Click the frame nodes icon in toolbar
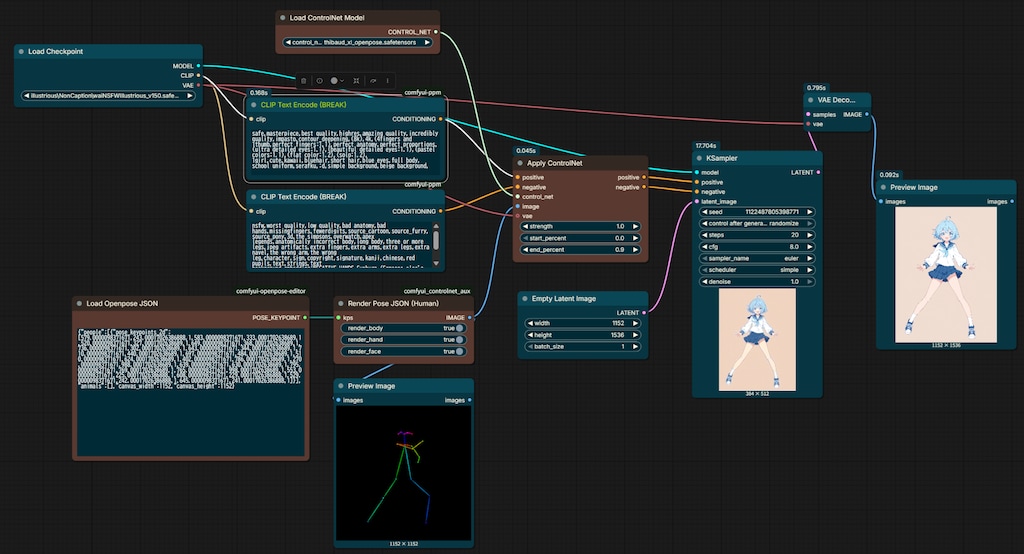The image size is (1024, 554). 356,81
